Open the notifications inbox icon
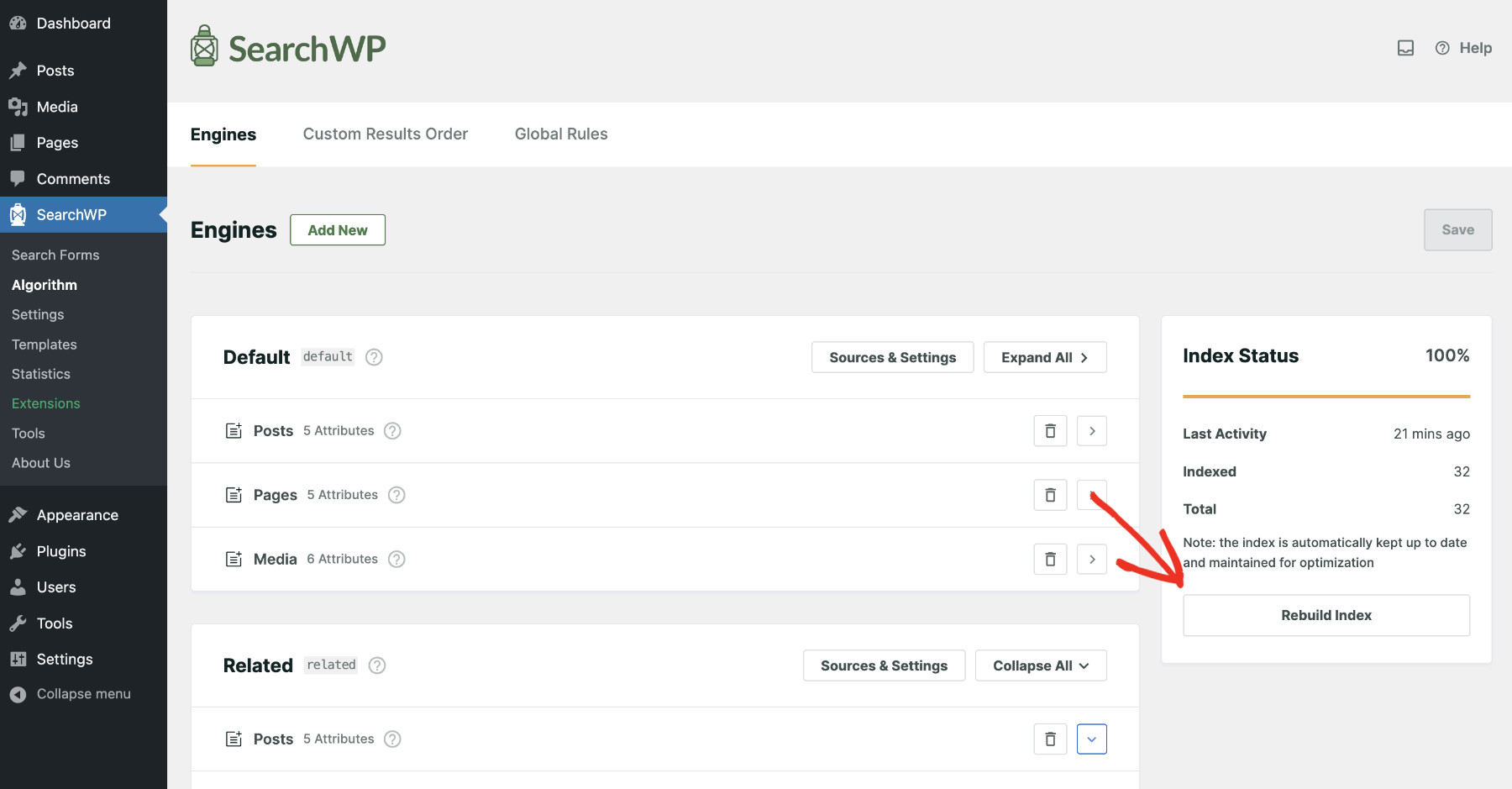Screen dimensions: 1512x789 [x=1405, y=48]
